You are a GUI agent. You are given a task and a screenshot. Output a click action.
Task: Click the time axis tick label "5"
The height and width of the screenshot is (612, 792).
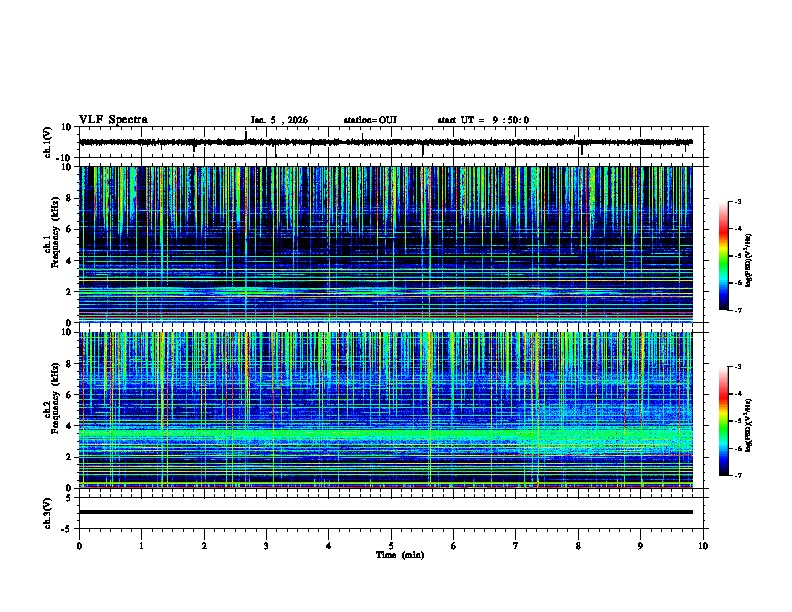coord(391,546)
